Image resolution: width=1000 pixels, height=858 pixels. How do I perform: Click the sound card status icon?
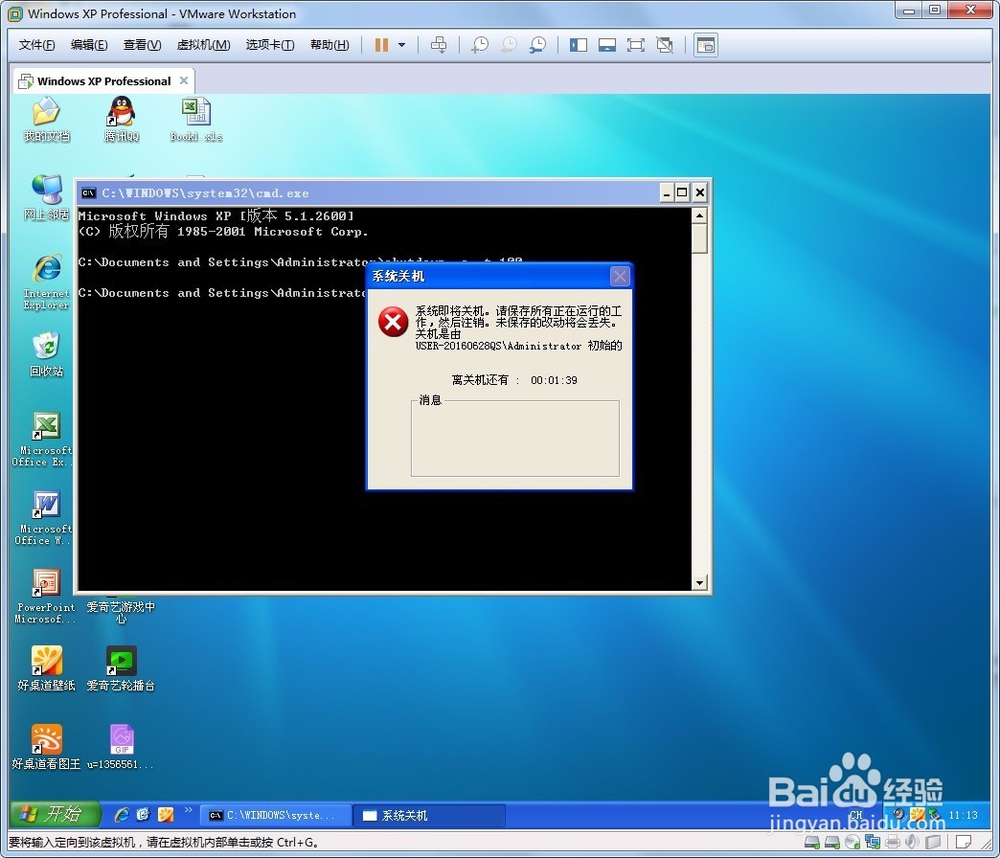[913, 842]
